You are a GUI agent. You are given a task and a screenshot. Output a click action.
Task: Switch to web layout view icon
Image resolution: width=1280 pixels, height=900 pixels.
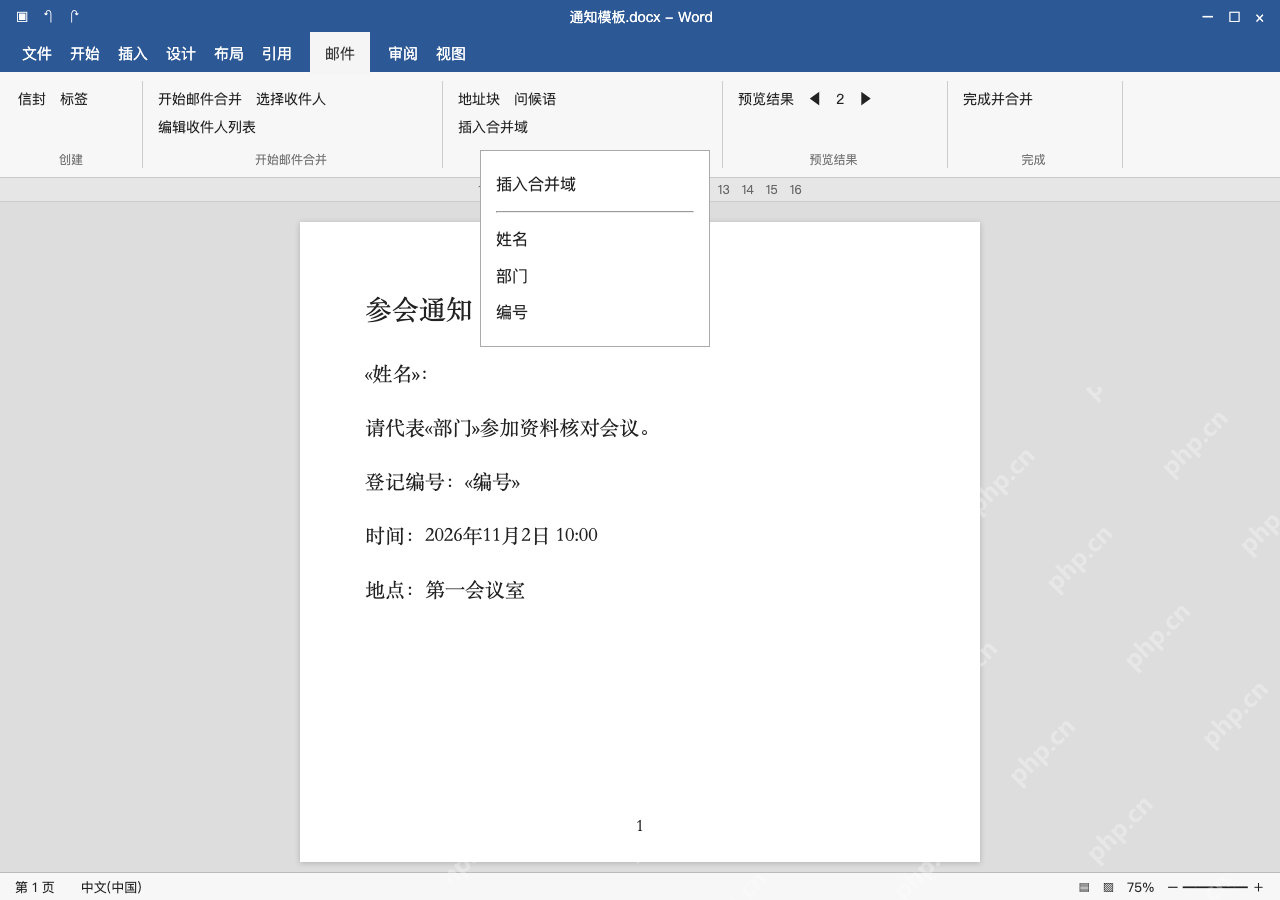pos(1108,887)
